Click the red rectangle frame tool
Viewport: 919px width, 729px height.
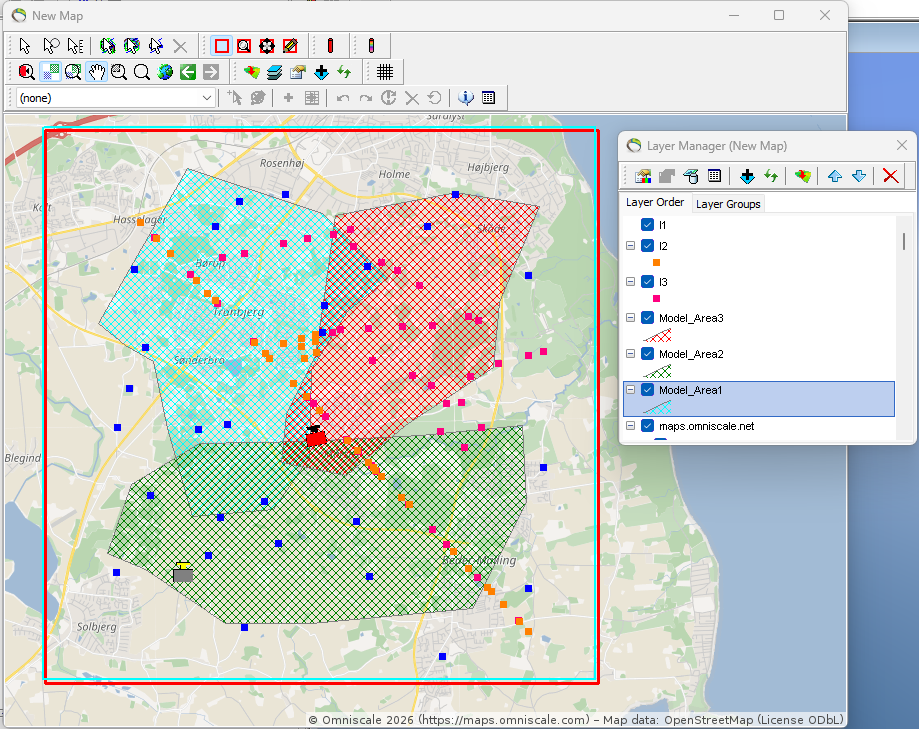222,46
